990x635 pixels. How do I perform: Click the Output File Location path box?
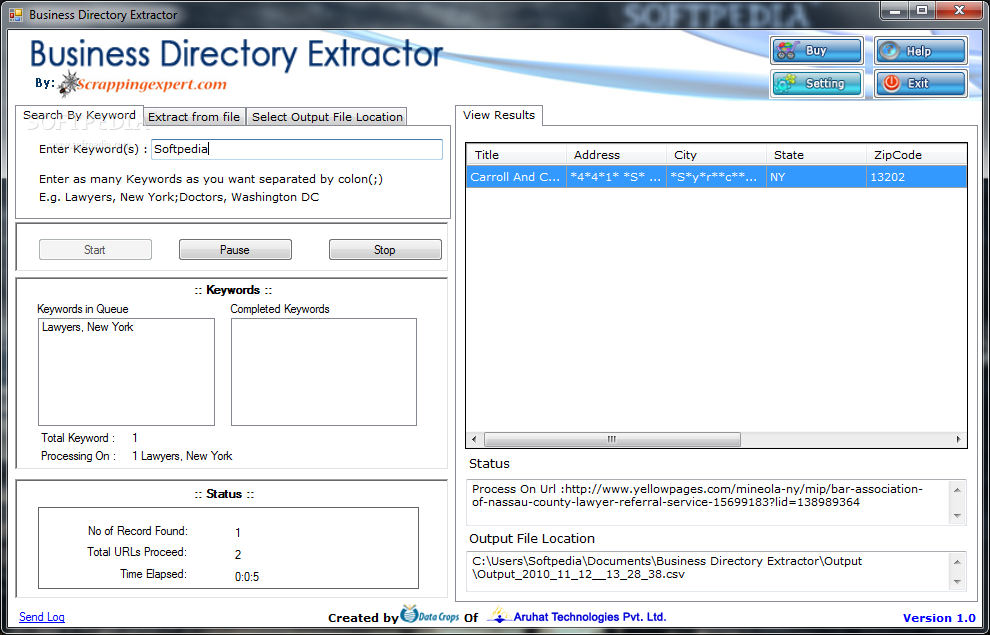pos(708,572)
